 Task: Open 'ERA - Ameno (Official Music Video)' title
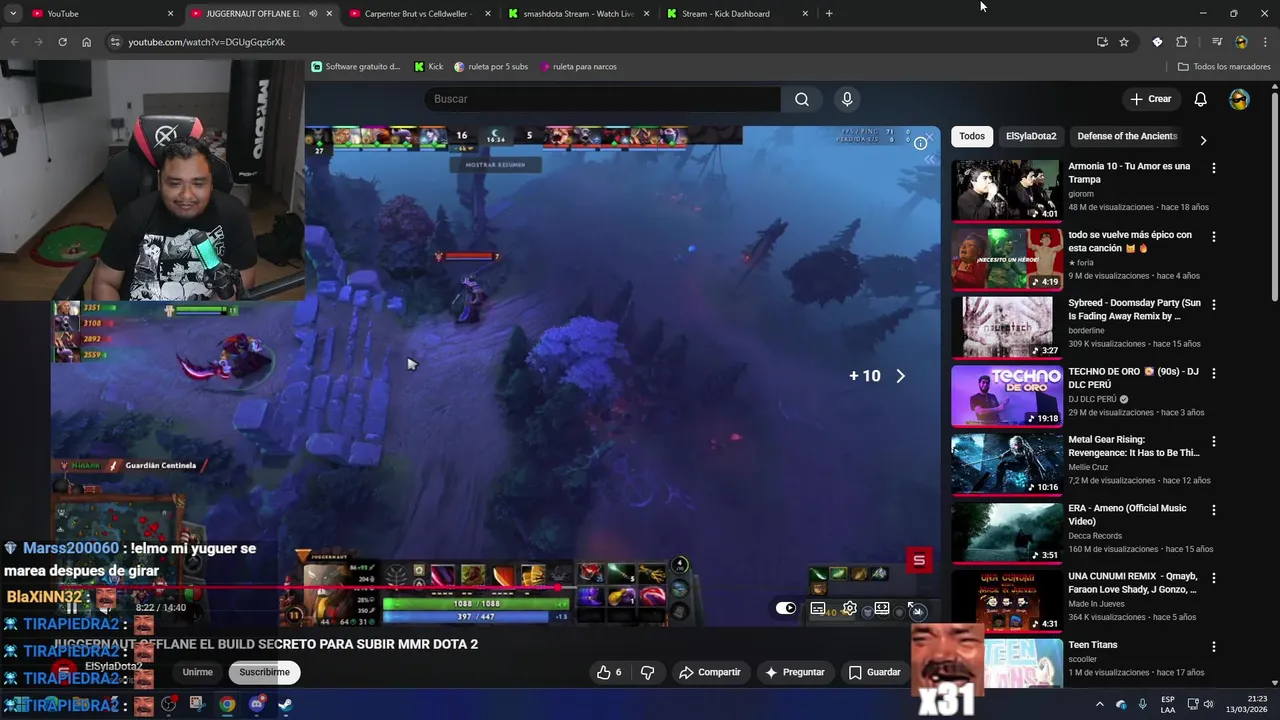pyautogui.click(x=1127, y=514)
